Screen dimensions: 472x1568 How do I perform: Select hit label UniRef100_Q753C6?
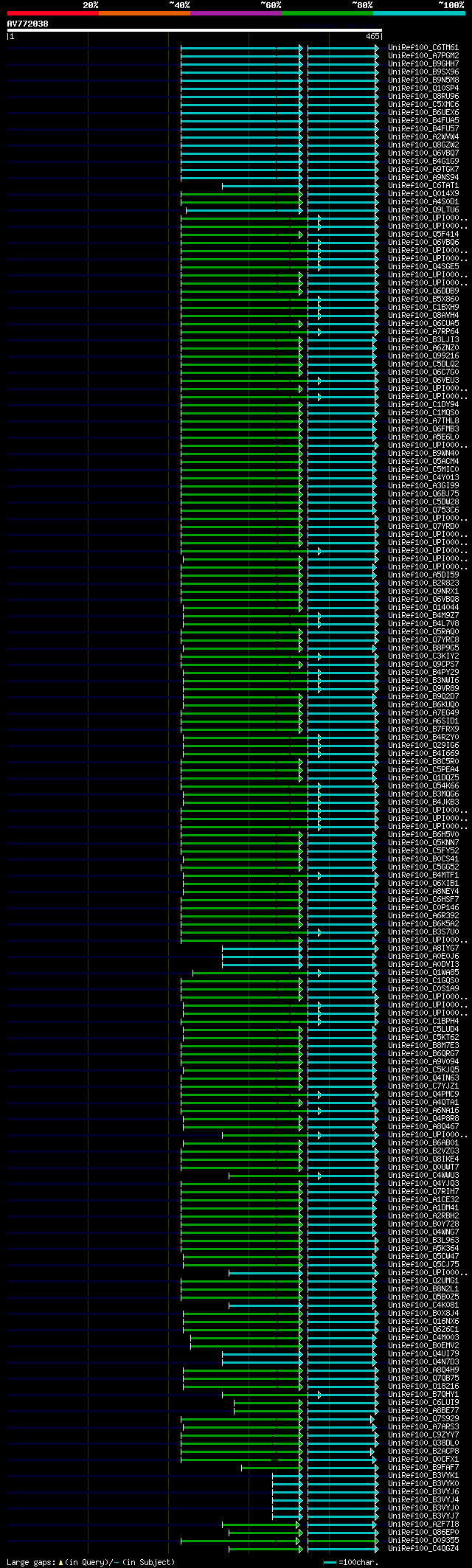tap(423, 510)
